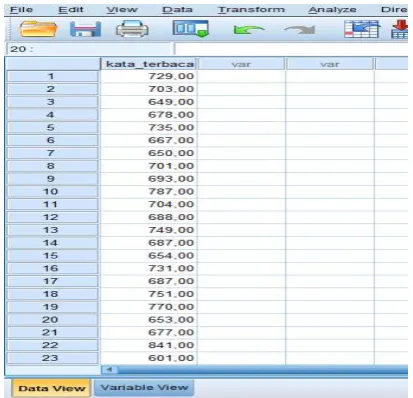Switch to Data View tab
Viewport: 413px width, 398px height.
[51, 388]
